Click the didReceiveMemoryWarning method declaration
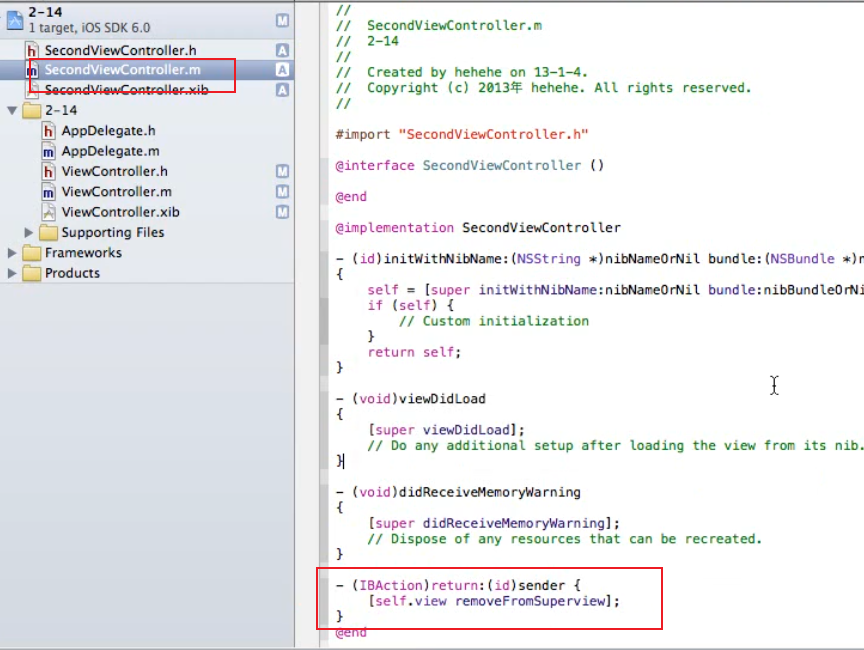The width and height of the screenshot is (864, 650). pyautogui.click(x=458, y=492)
